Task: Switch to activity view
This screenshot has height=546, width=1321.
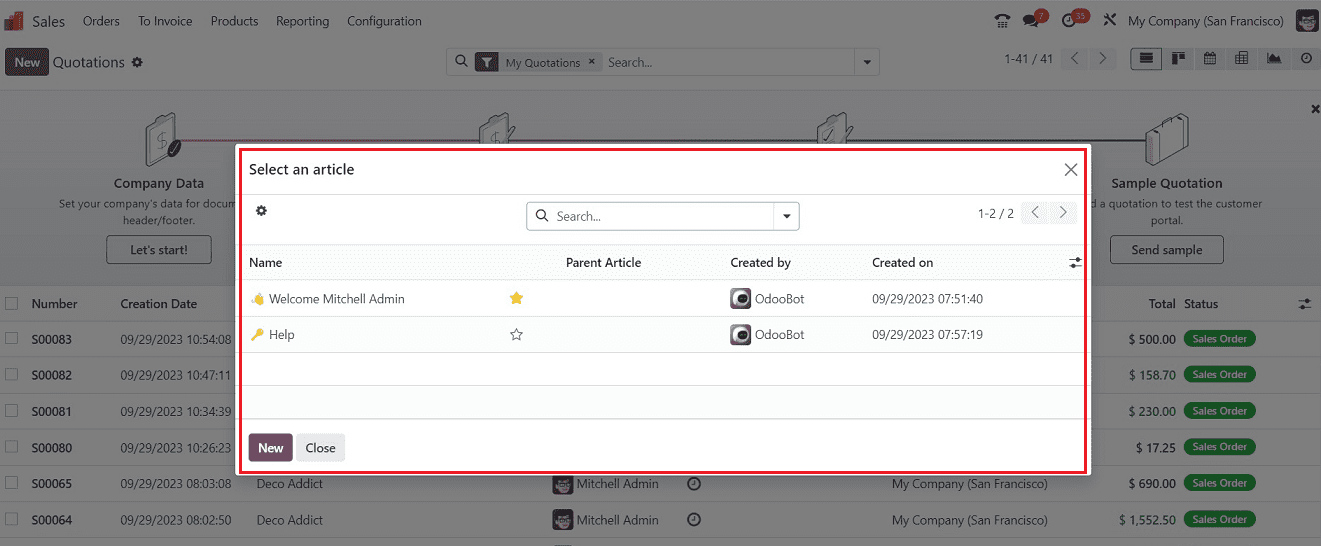Action: (x=1306, y=59)
